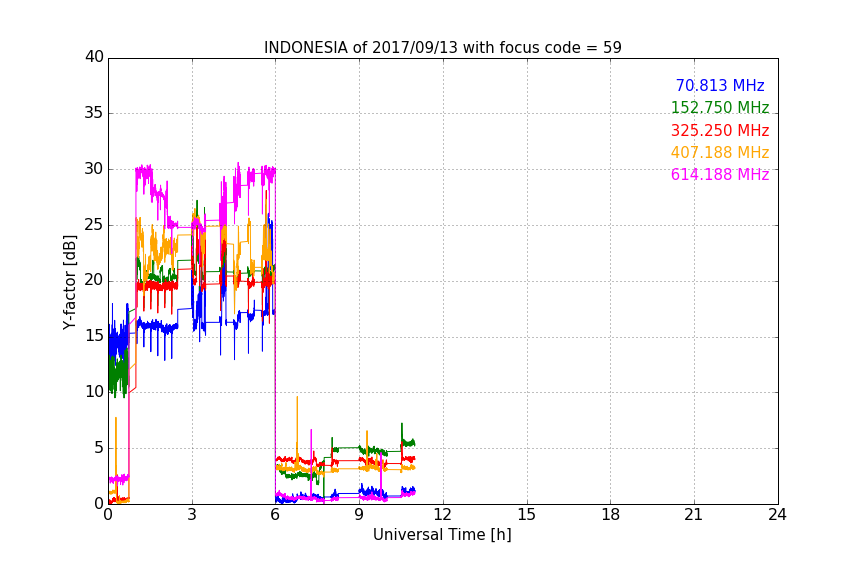Click the 'Universal Time [h]' axis label
This screenshot has height=576, width=864.
442,535
